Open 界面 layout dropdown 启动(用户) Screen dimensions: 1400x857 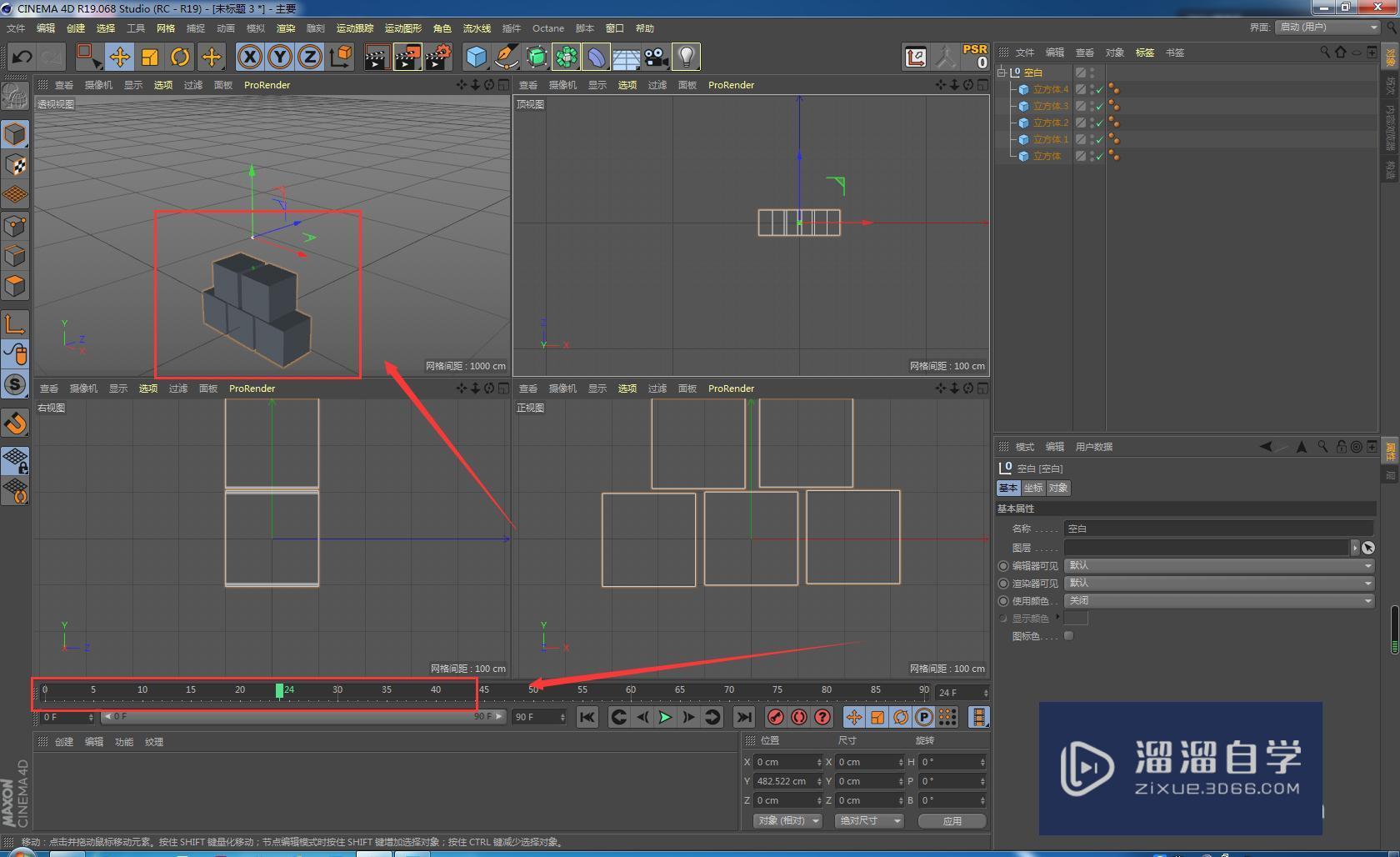point(1328,28)
